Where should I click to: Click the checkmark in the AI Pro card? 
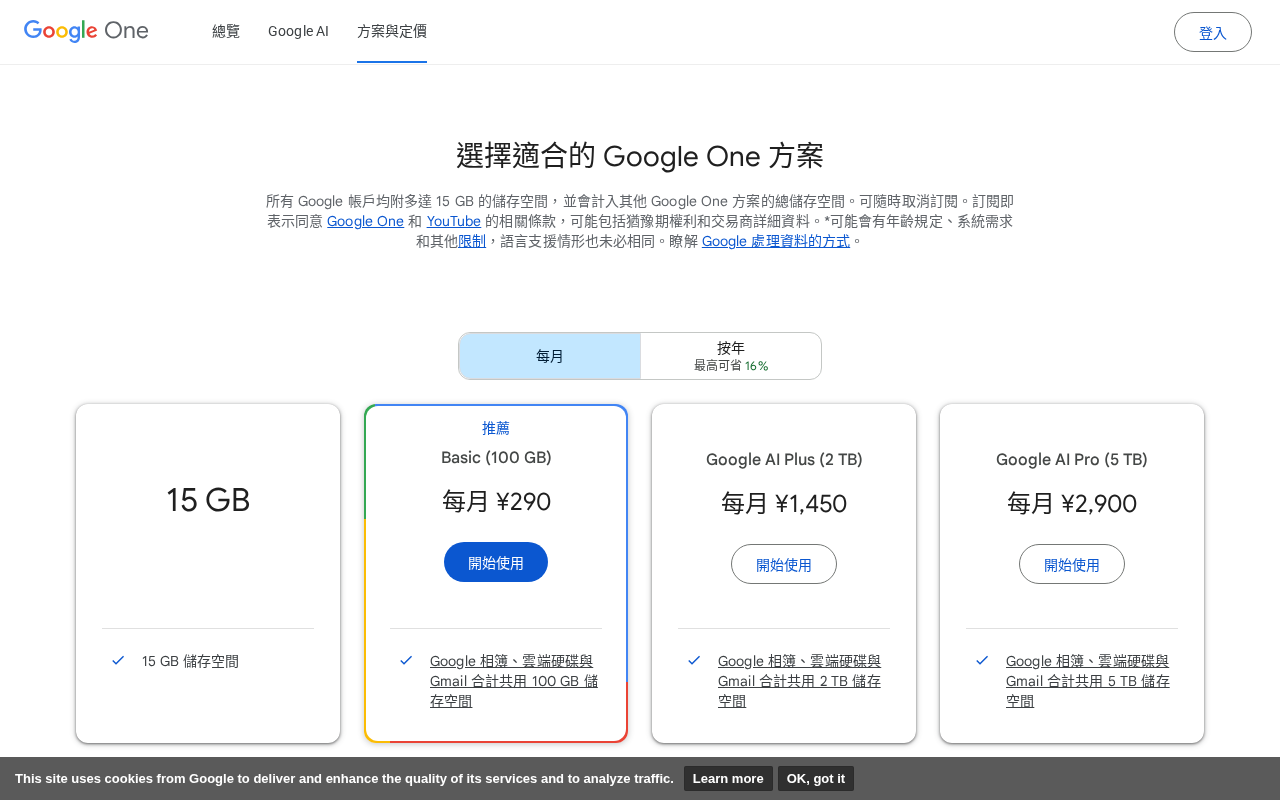[982, 660]
